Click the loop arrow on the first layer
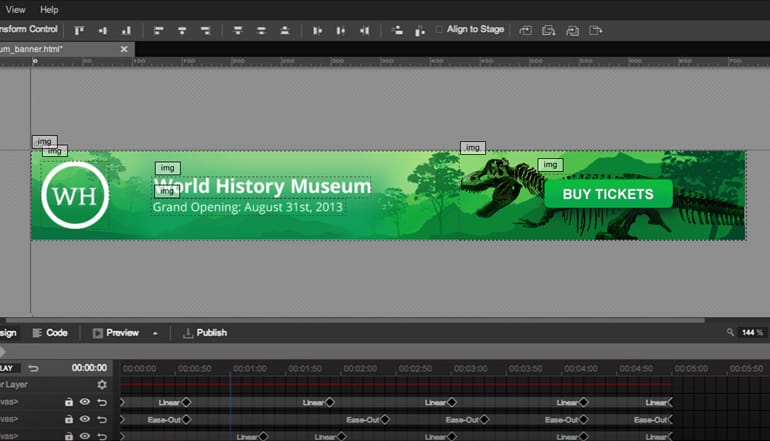 (101, 402)
